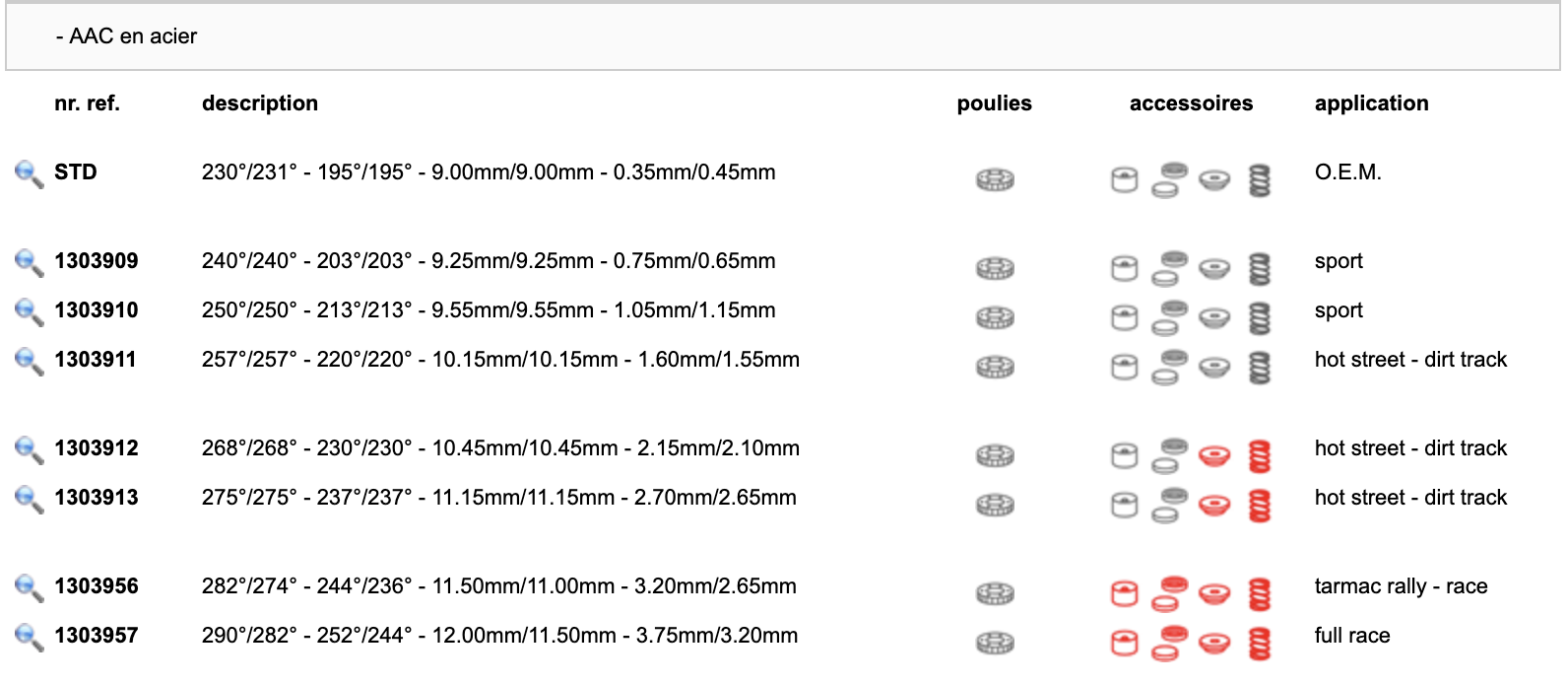The height and width of the screenshot is (684, 1568).
Task: Click description text of camshaft 1303912
Action: (500, 448)
